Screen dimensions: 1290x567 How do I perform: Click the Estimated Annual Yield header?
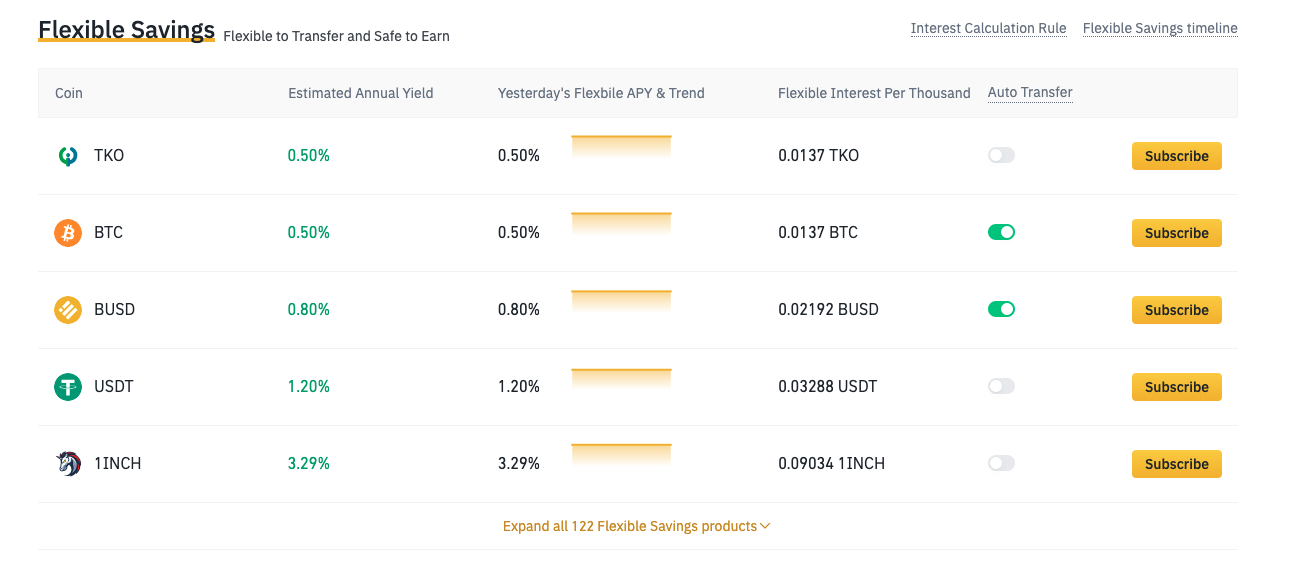pos(361,93)
